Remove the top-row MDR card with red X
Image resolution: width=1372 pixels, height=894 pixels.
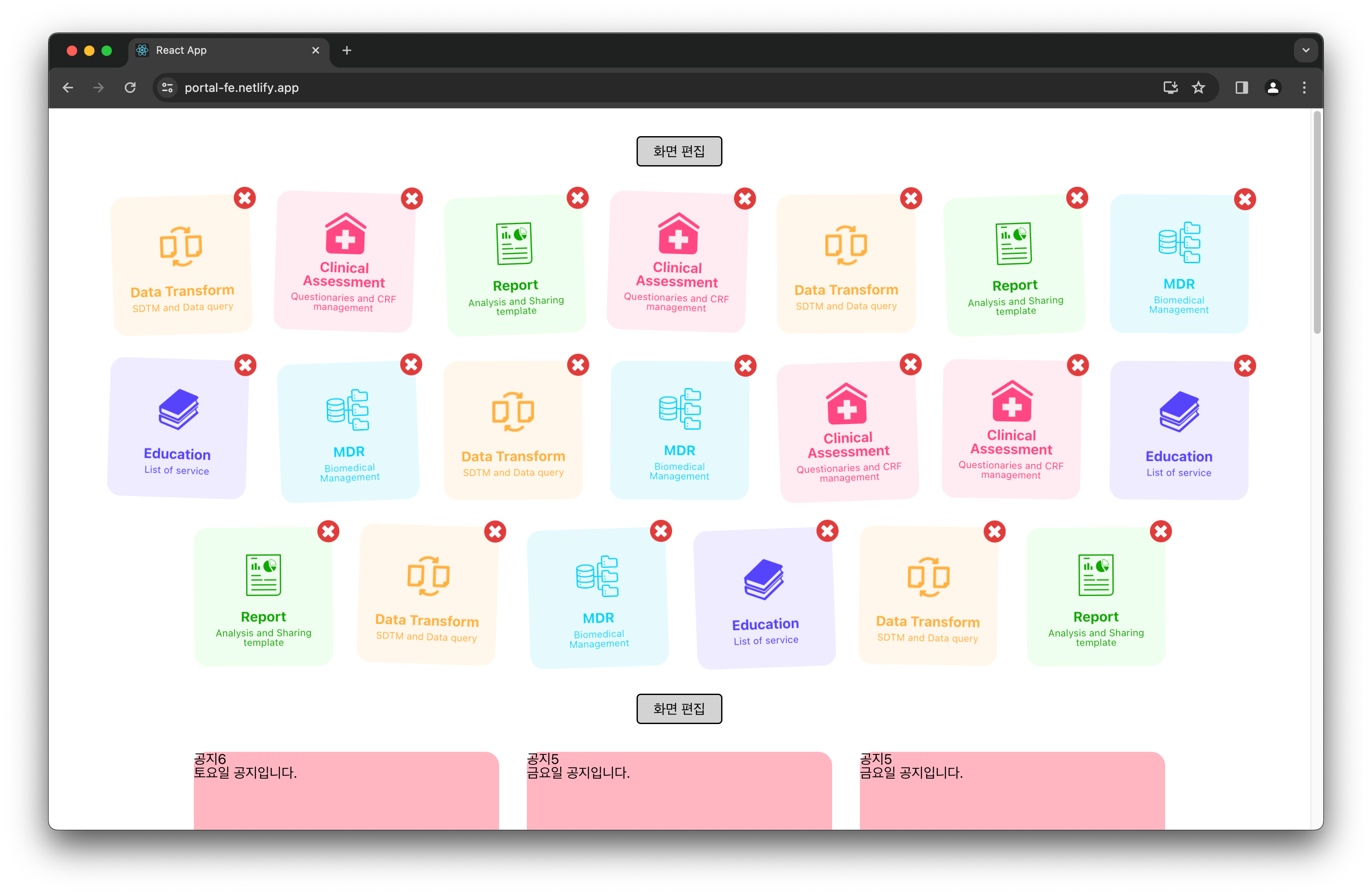click(1245, 199)
